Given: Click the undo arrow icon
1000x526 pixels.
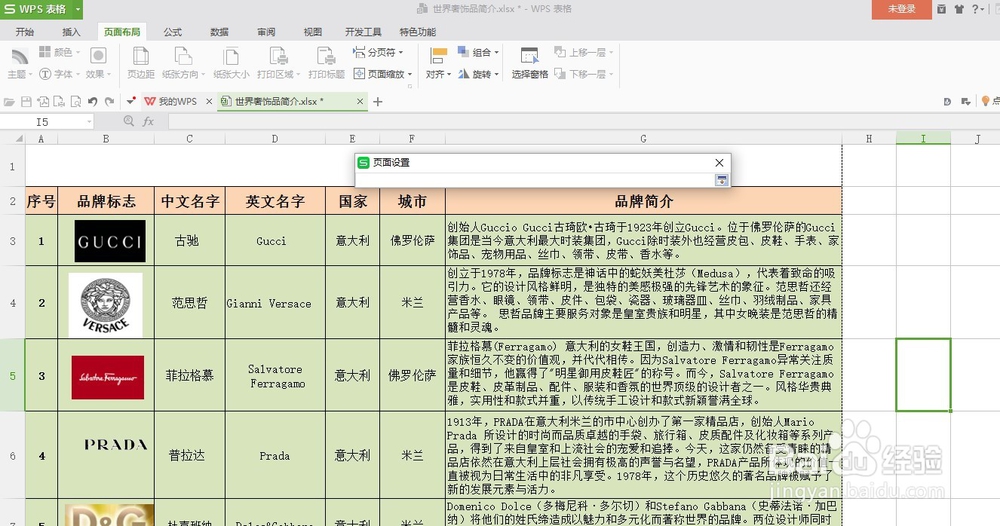Looking at the screenshot, I should (x=92, y=101).
